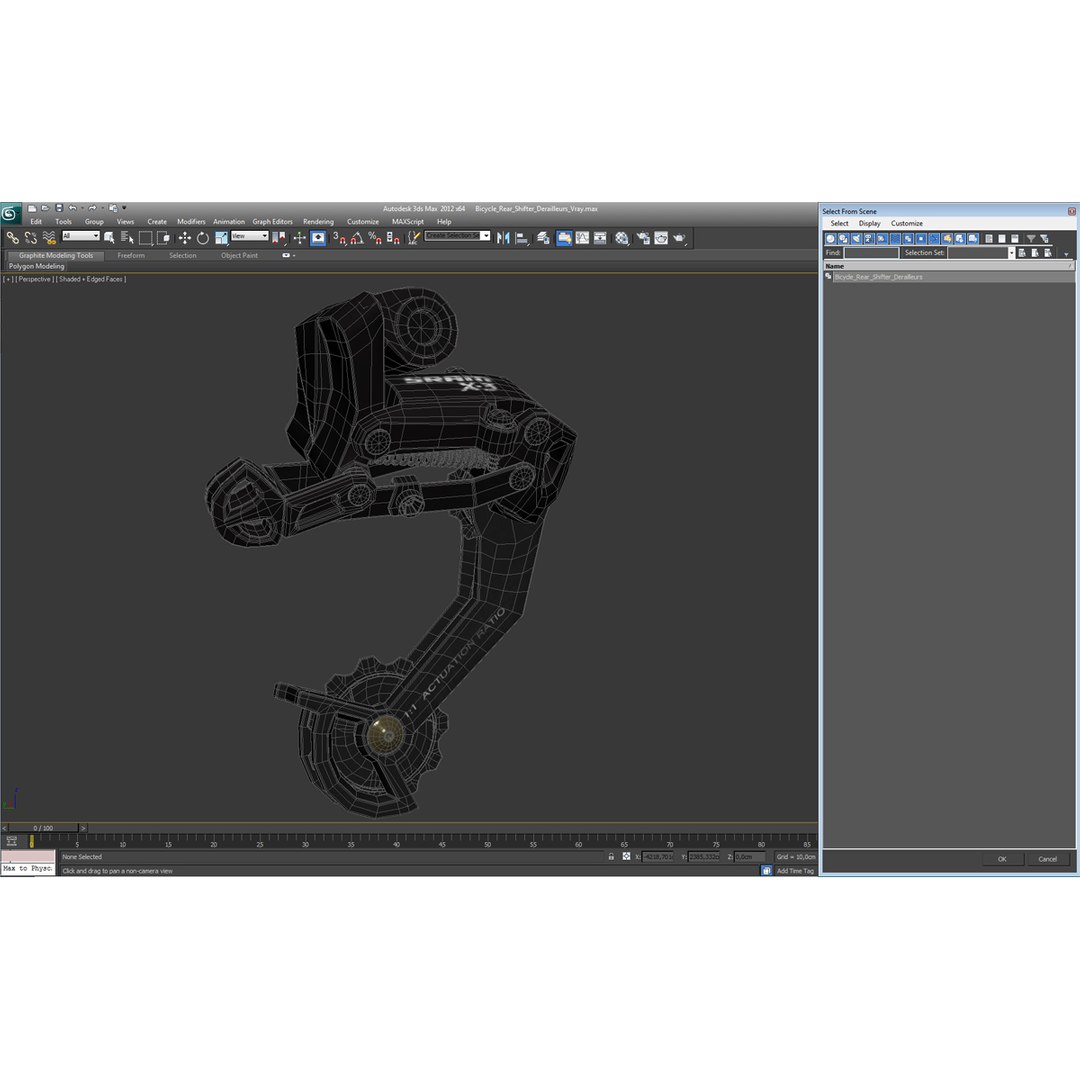Click the Save File quick access icon
Image resolution: width=1080 pixels, height=1080 pixels.
[59, 208]
